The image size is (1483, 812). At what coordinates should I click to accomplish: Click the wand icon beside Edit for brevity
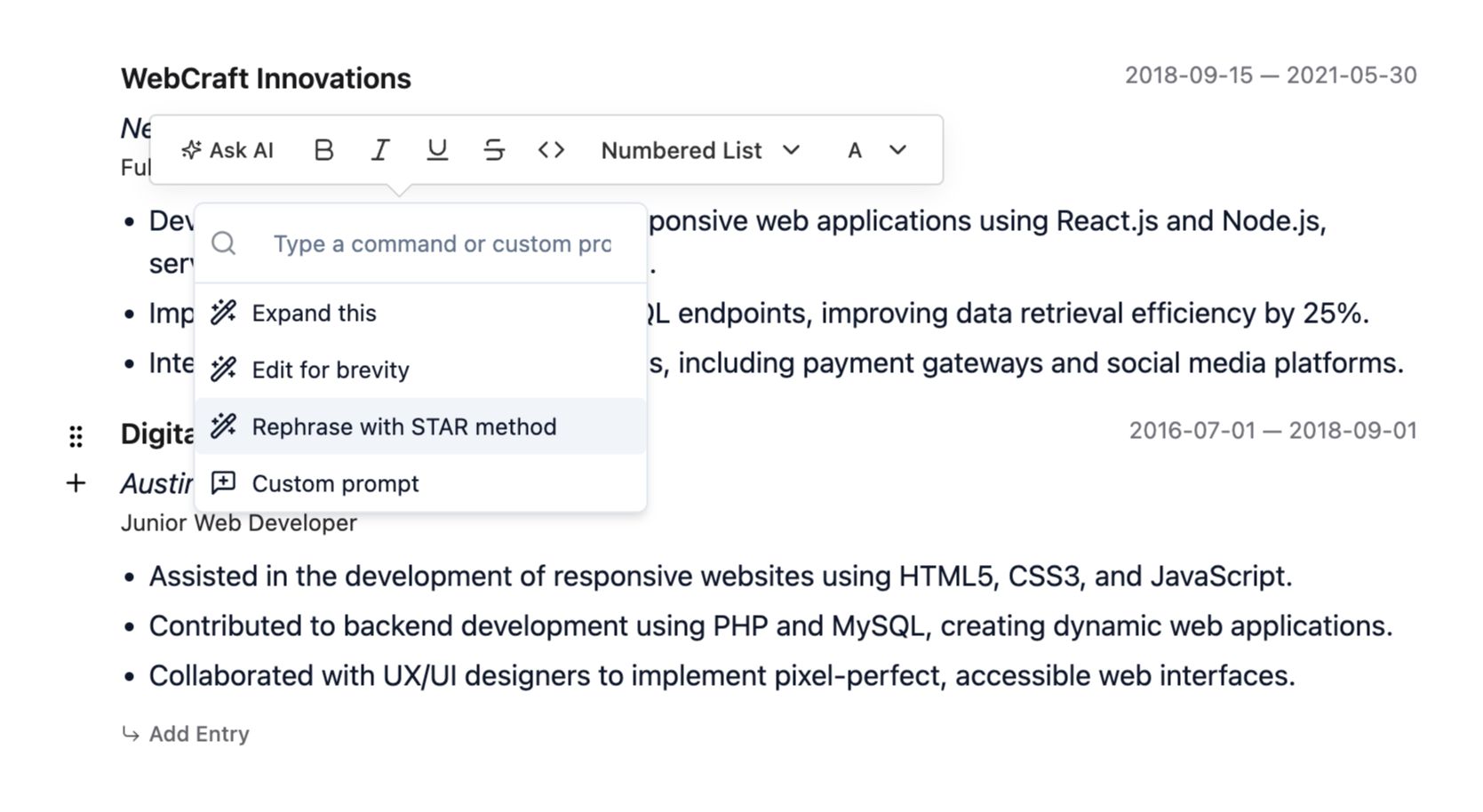(x=222, y=369)
